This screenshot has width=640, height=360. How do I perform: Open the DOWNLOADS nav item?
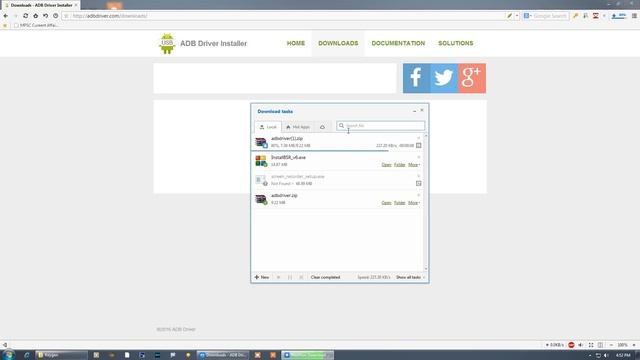[x=338, y=43]
